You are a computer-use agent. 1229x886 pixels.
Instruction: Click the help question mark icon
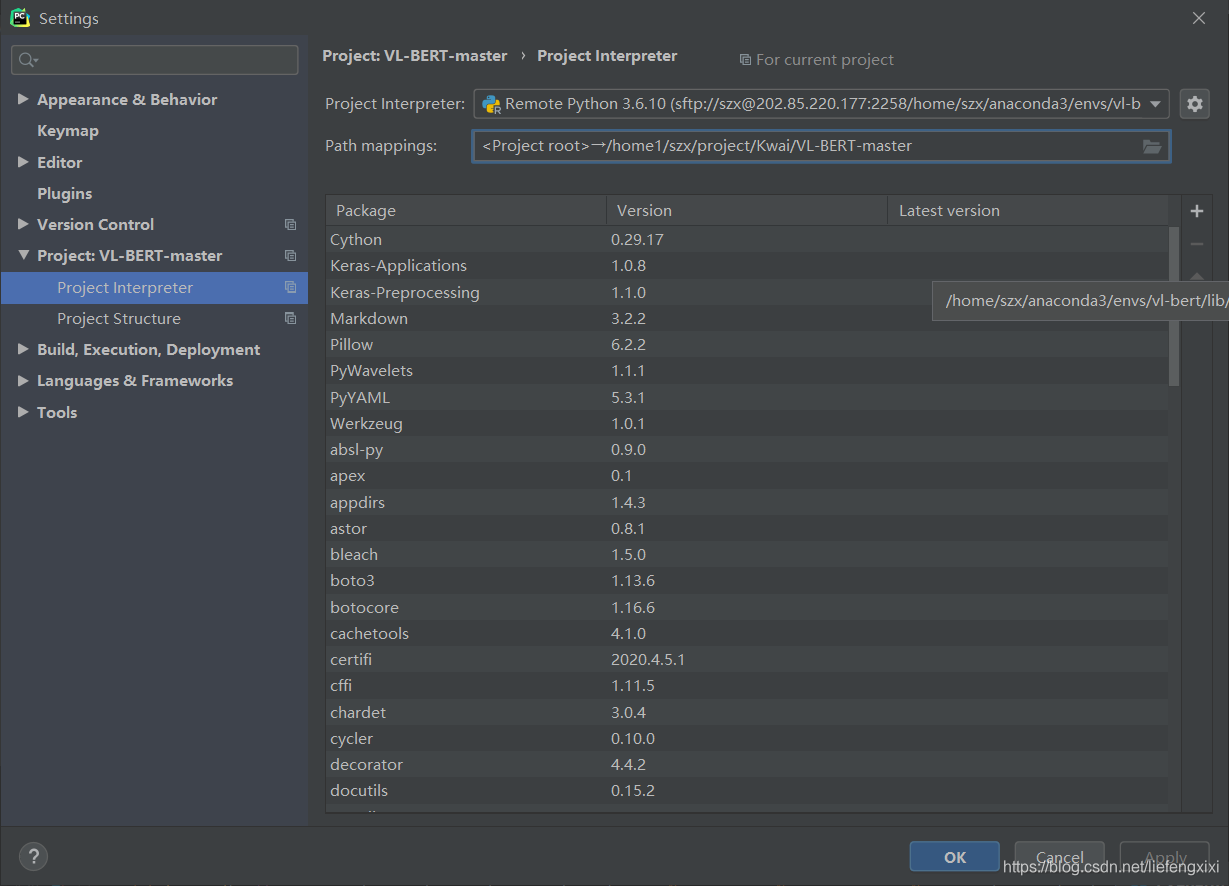pos(33,856)
